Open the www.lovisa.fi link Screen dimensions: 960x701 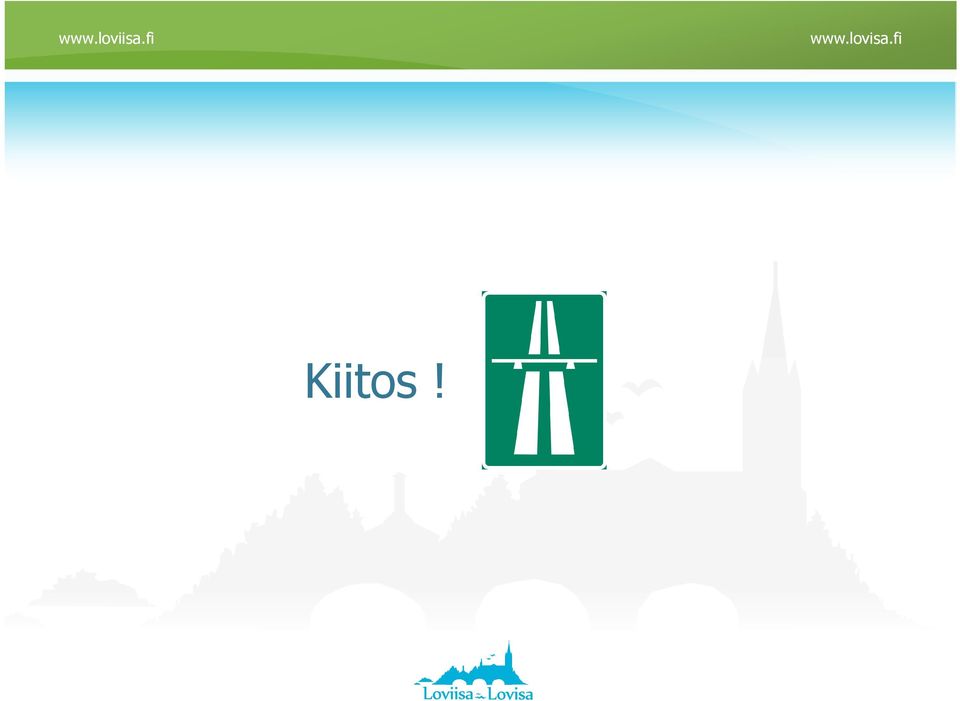855,39
